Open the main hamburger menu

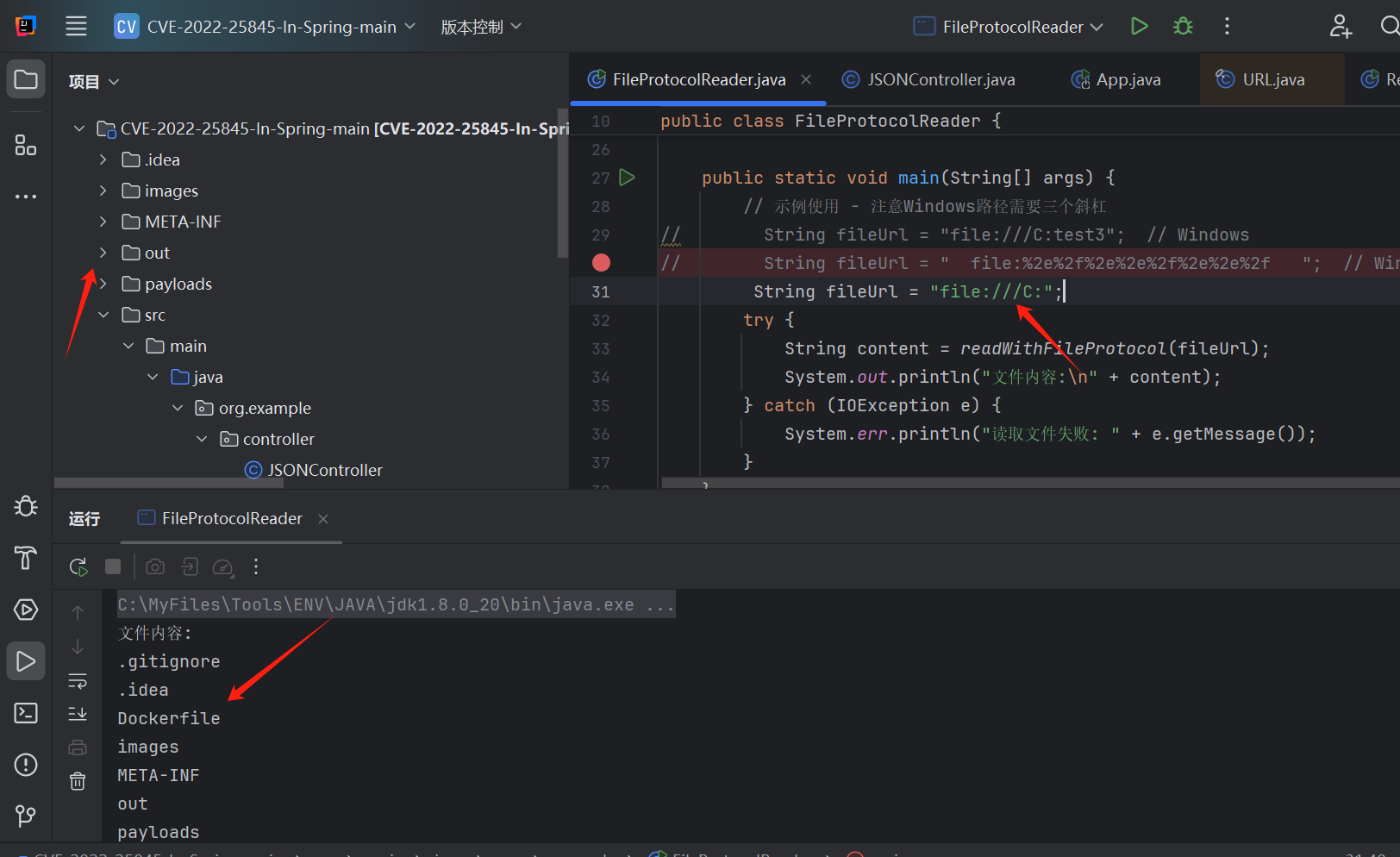(x=76, y=26)
